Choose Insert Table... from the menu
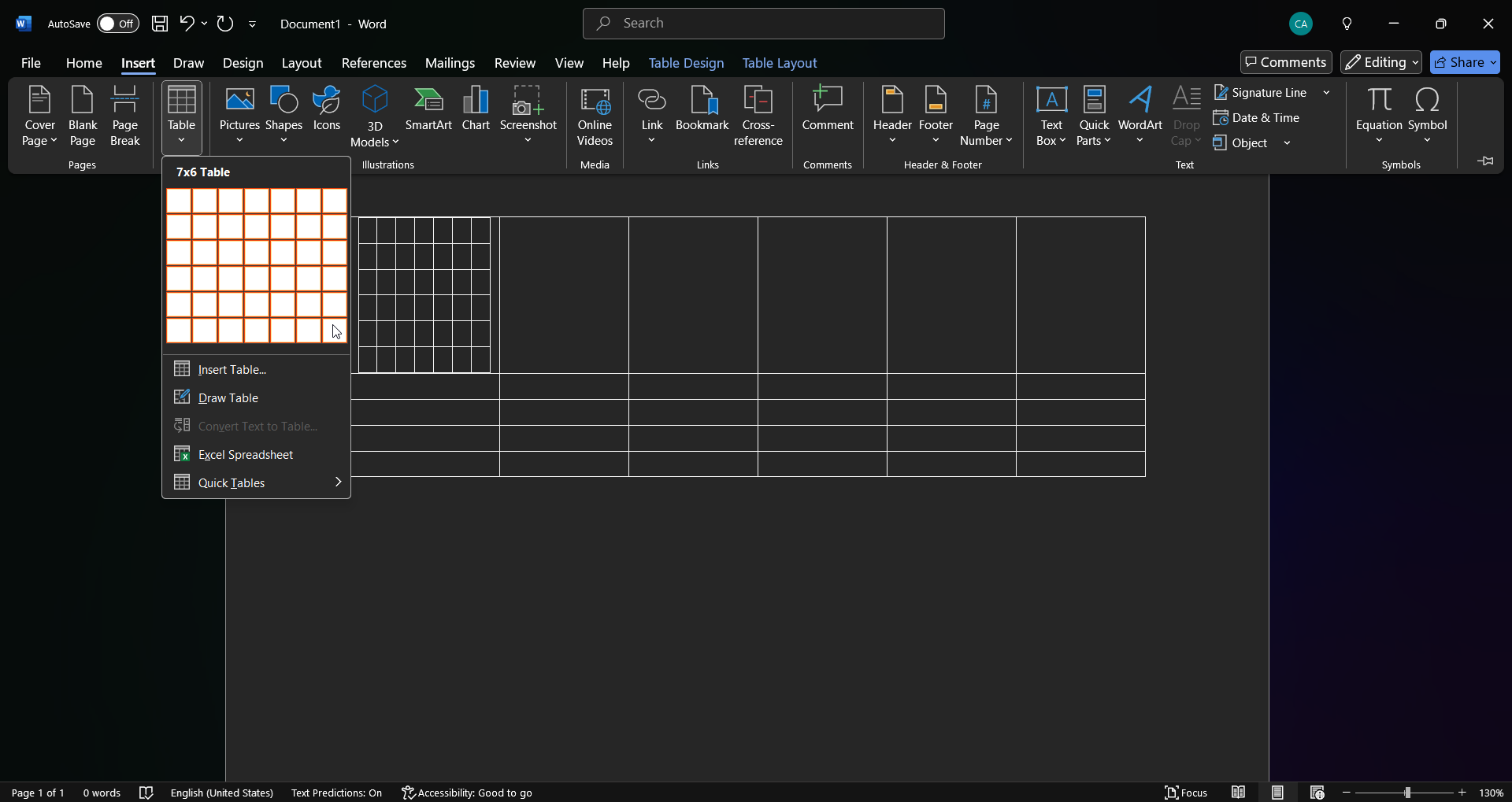 coord(232,369)
